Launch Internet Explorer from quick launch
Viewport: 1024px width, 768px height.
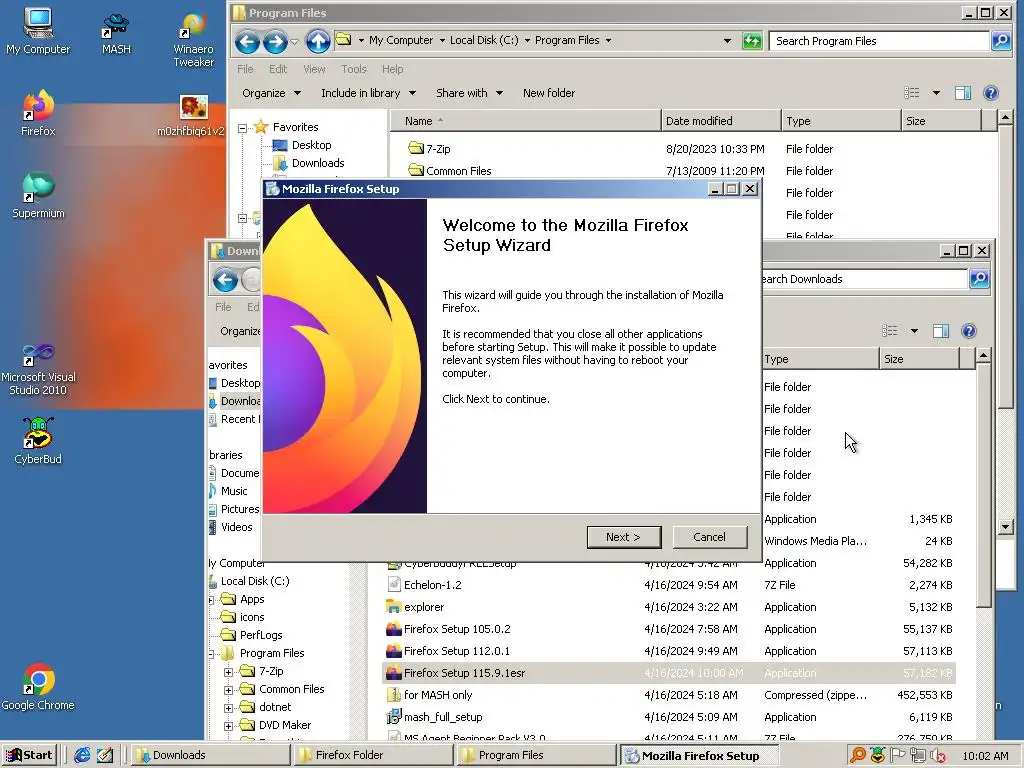(x=82, y=755)
